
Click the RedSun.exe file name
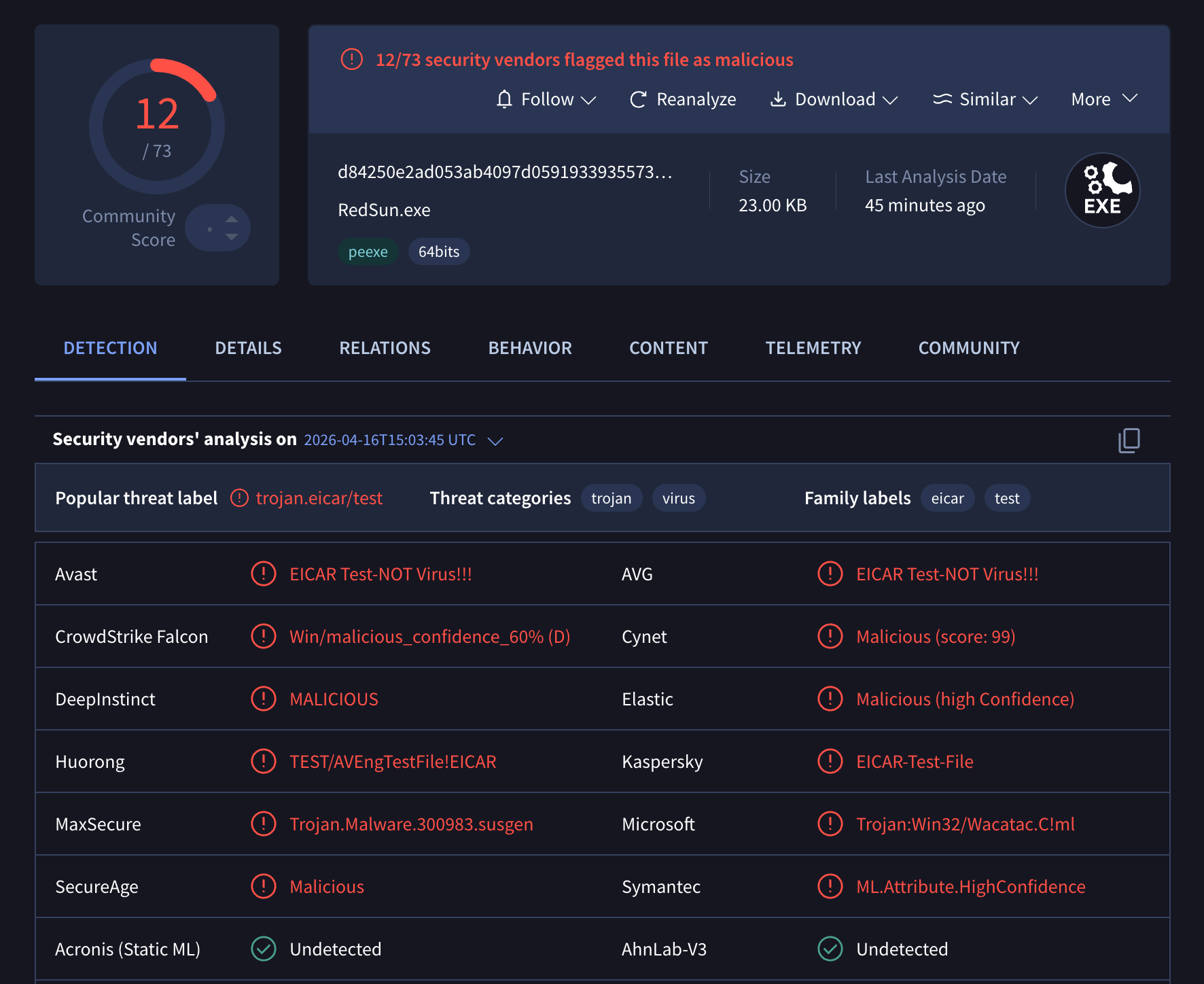(x=384, y=210)
